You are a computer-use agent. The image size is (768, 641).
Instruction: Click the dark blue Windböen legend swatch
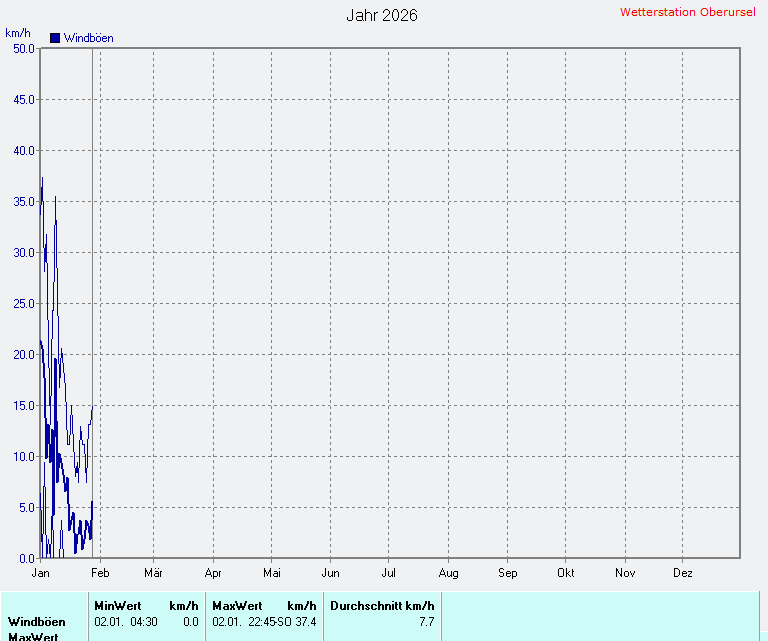coord(55,38)
